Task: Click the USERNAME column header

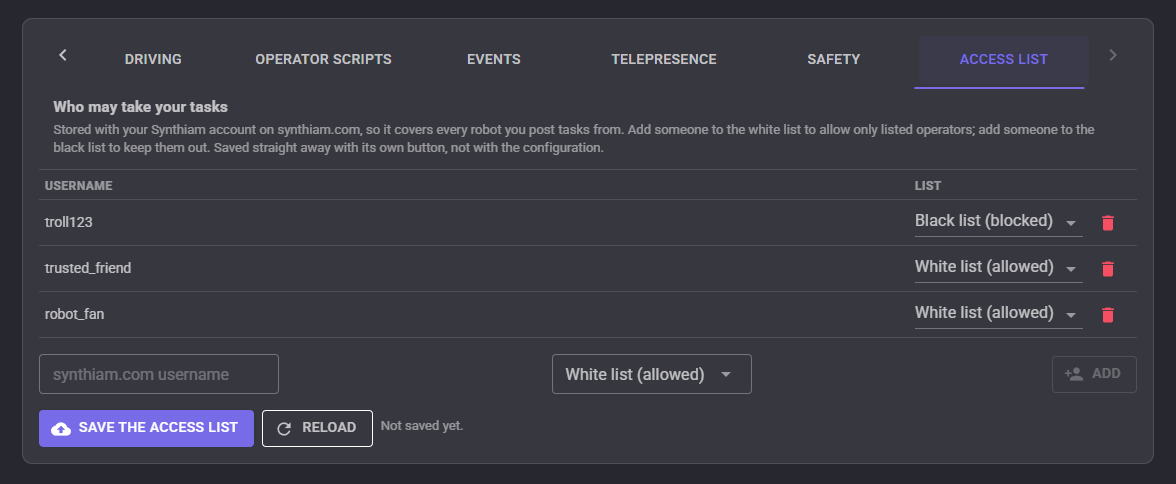Action: [78, 185]
